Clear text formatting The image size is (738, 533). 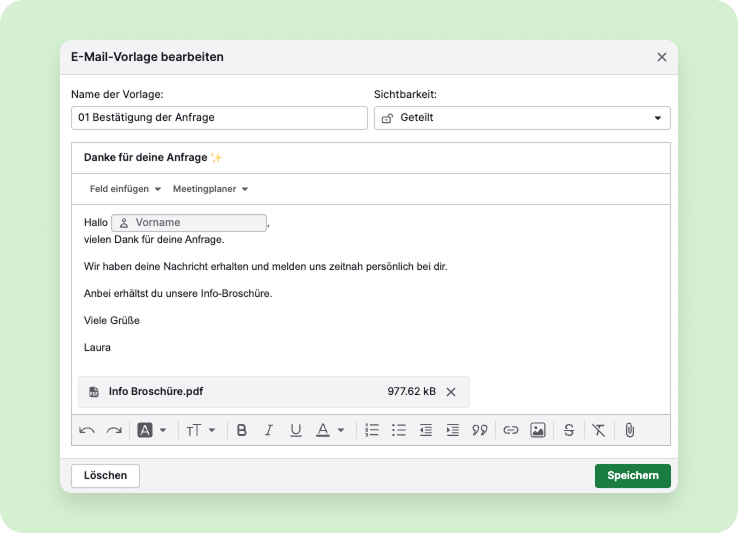(599, 430)
